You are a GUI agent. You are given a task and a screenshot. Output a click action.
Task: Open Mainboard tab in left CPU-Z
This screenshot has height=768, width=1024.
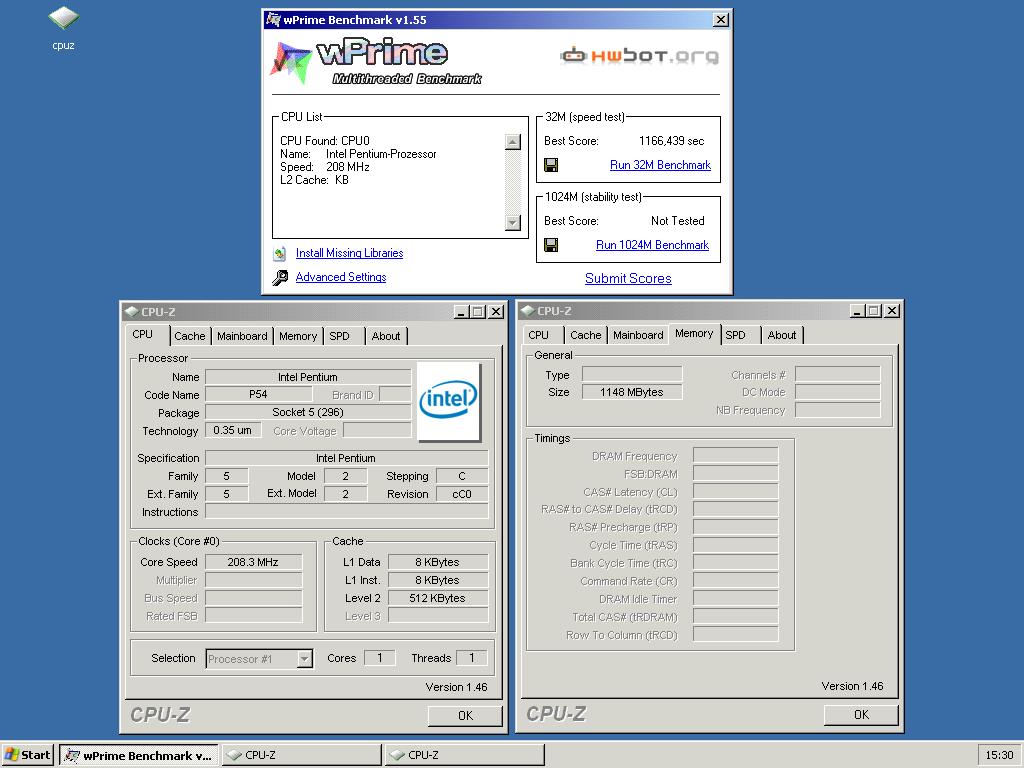tap(242, 336)
